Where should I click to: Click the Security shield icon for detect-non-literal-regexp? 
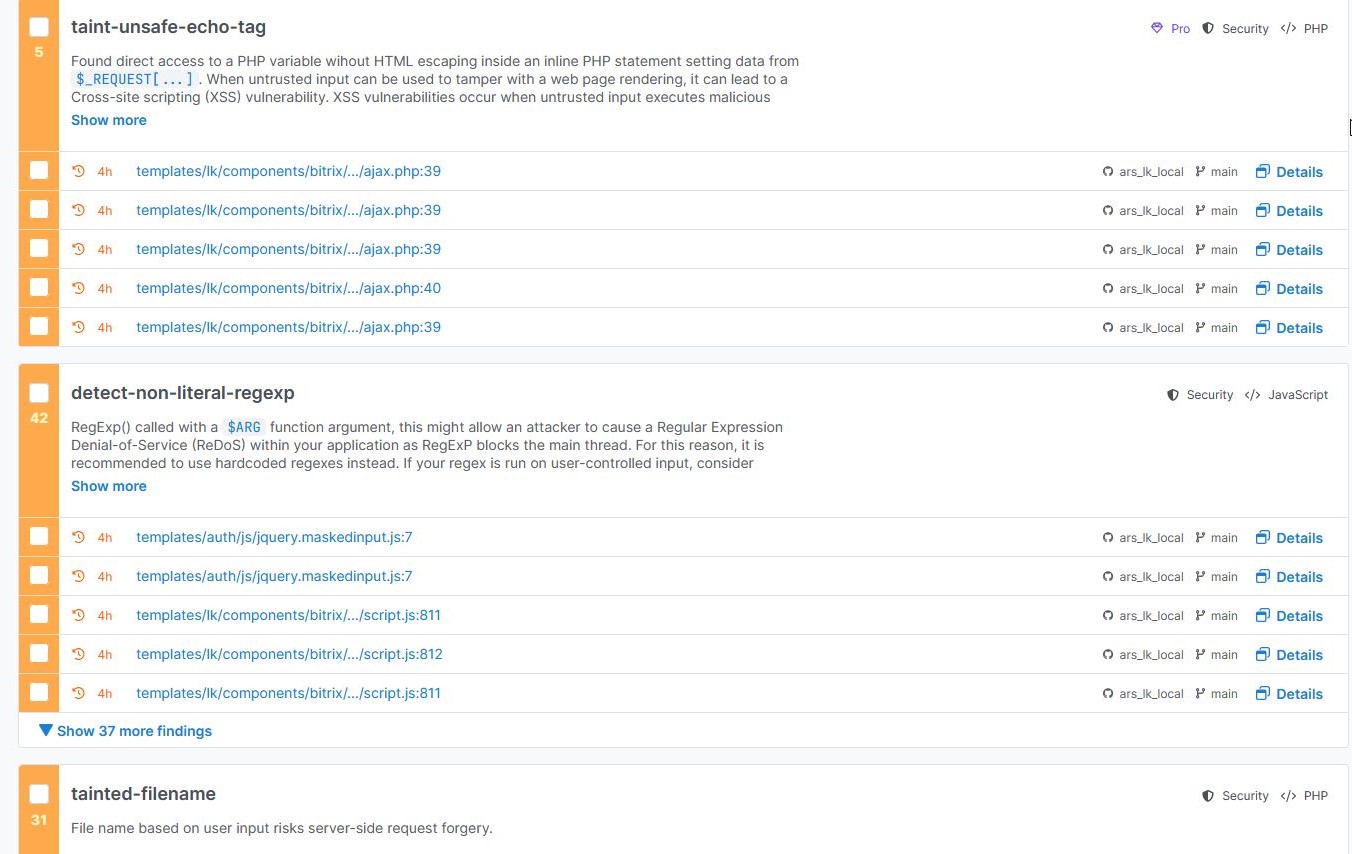(x=1173, y=395)
